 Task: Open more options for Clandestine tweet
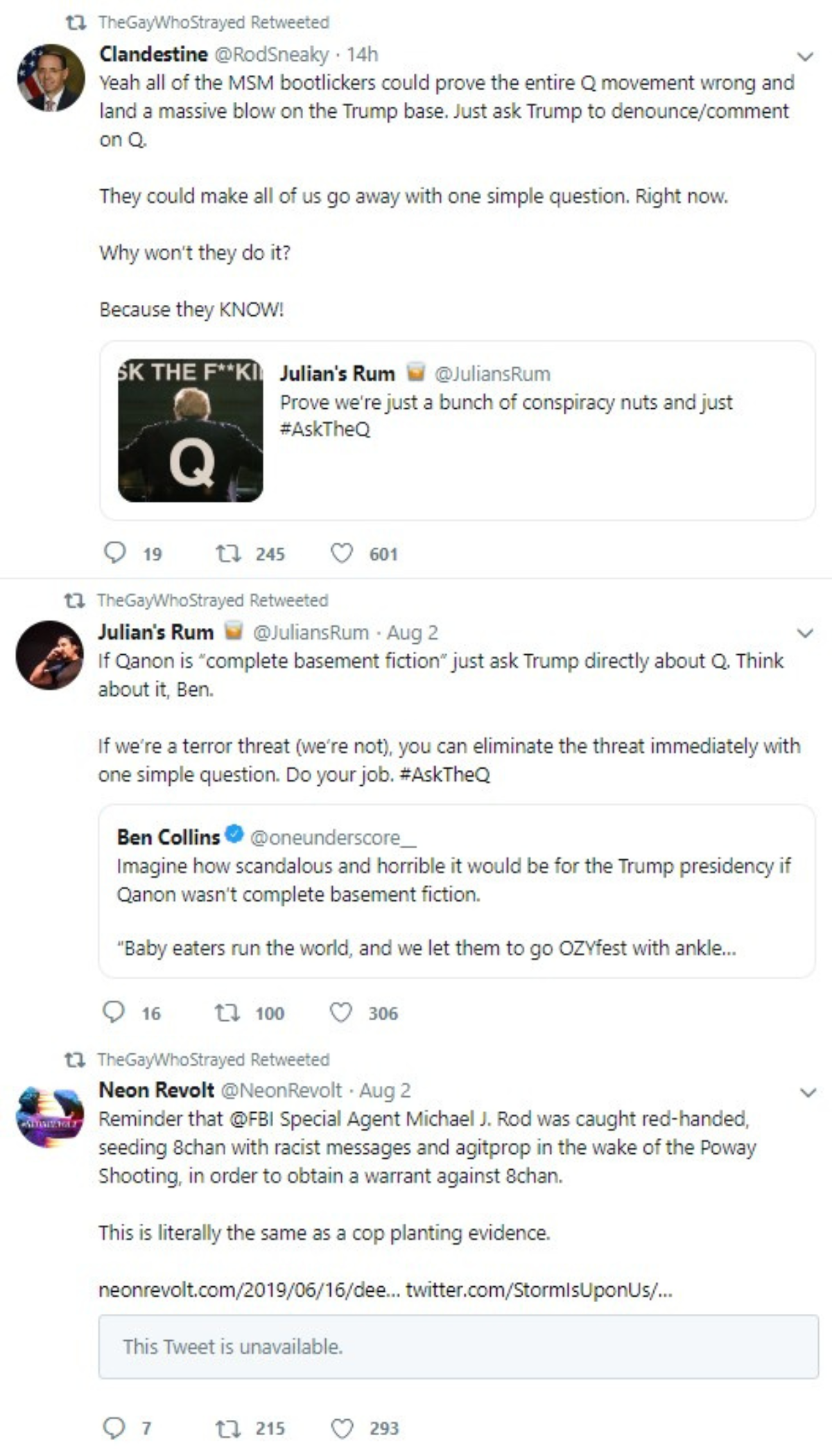pyautogui.click(x=805, y=57)
